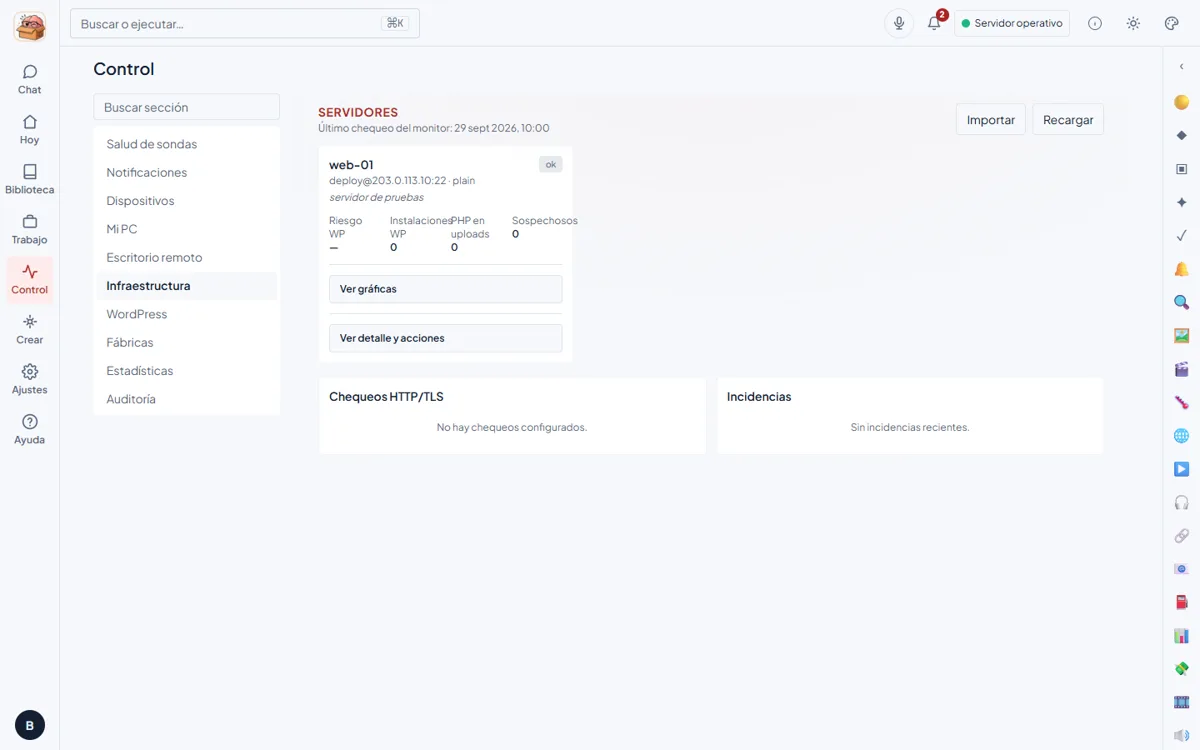Click the globe icon in right rail

1181,436
